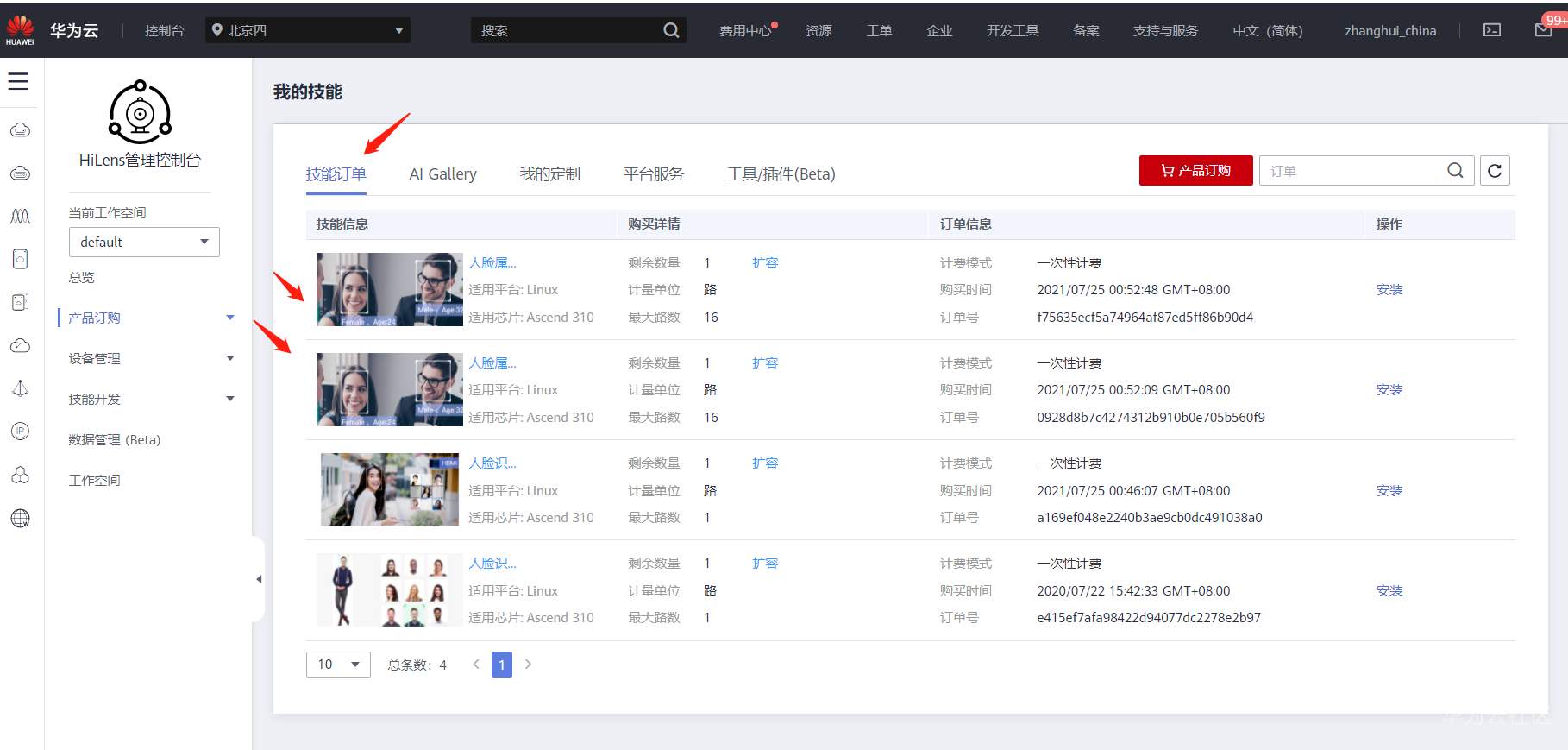Open 总览 in the sidebar
Image resolution: width=1568 pixels, height=750 pixels.
[x=82, y=278]
